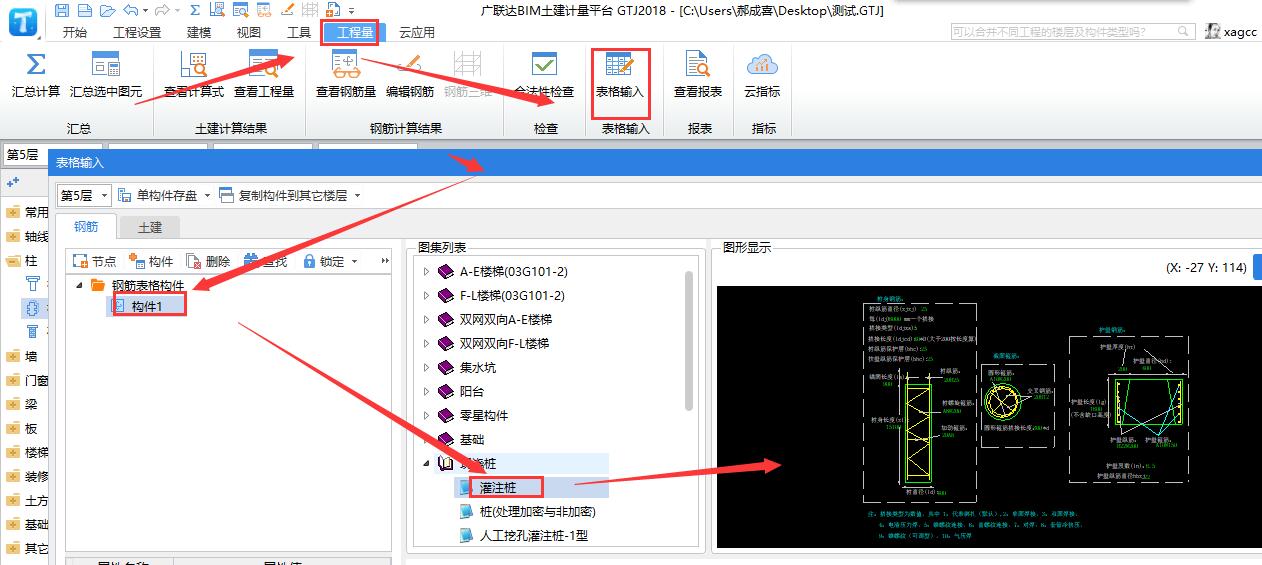This screenshot has height=565, width=1262.
Task: Select 双网双向F-L楼梯 atlas item
Action: (505, 343)
